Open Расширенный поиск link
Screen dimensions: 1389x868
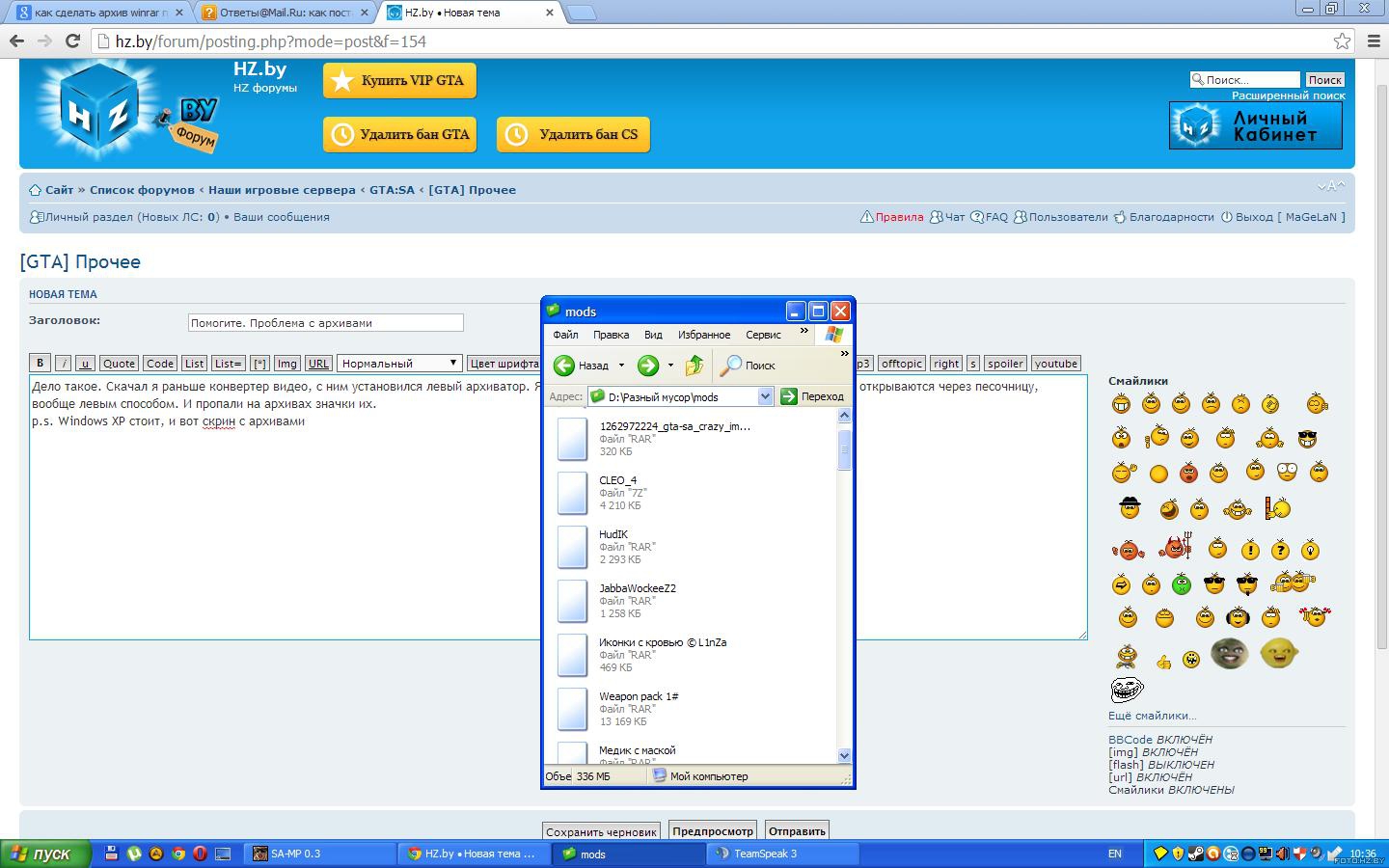coord(1289,95)
